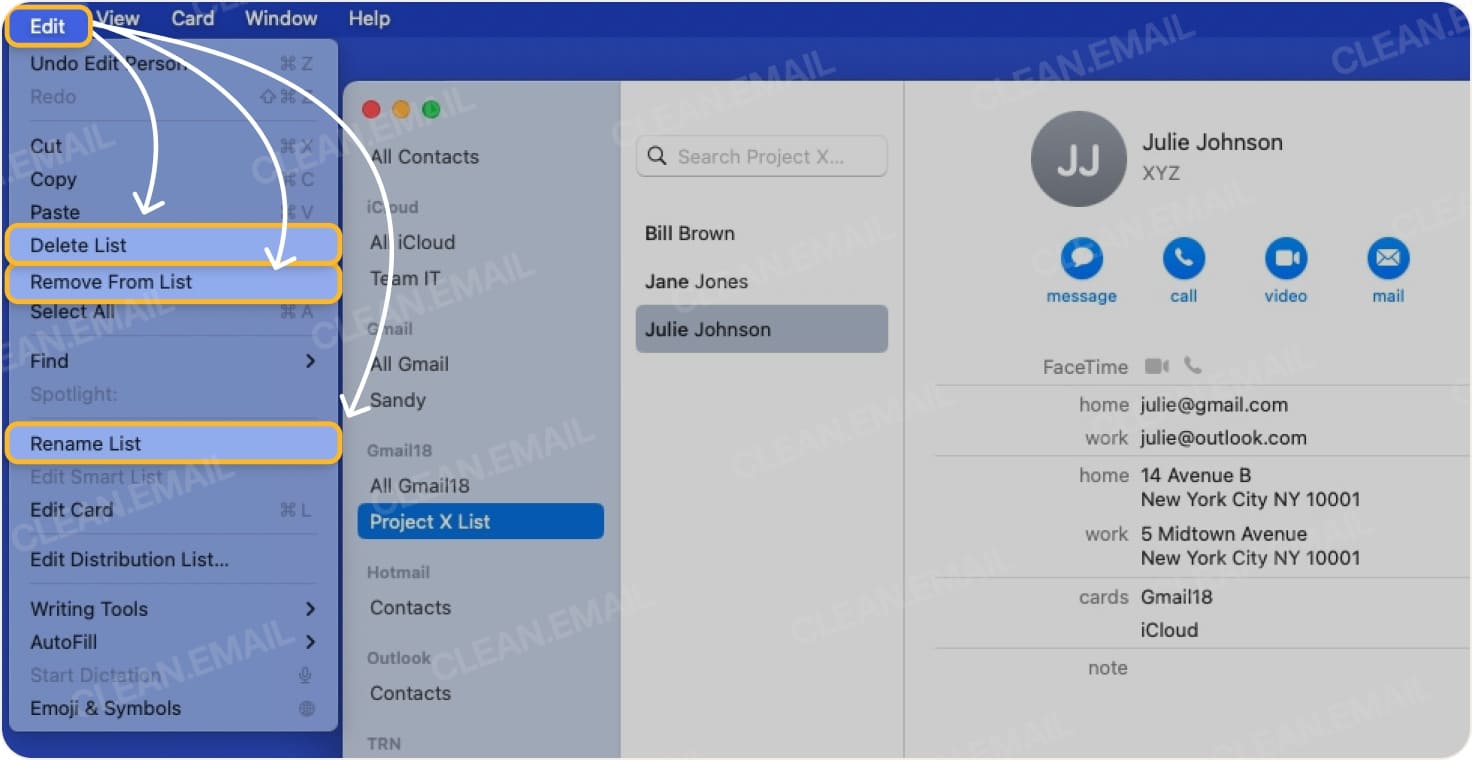Screen dimensions: 1472x760
Task: Click the FaceTime phone icon
Action: coord(1193,367)
